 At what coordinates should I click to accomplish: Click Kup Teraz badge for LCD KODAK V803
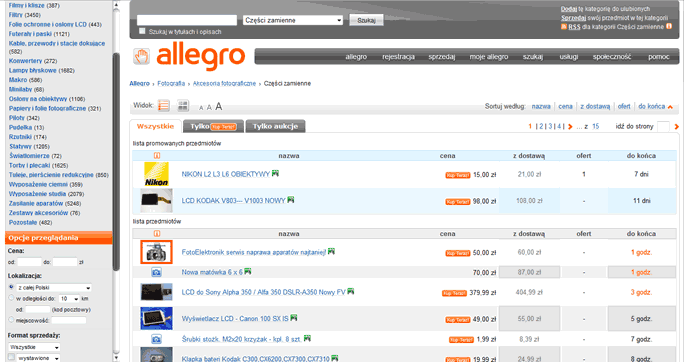pos(457,201)
